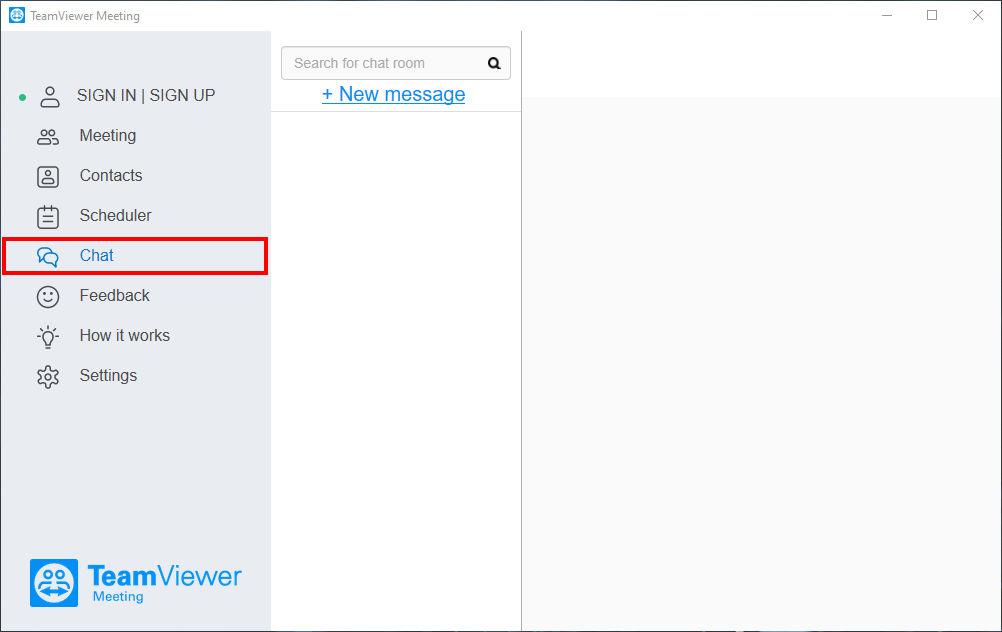Minimize the TeamViewer Meeting window

click(887, 15)
